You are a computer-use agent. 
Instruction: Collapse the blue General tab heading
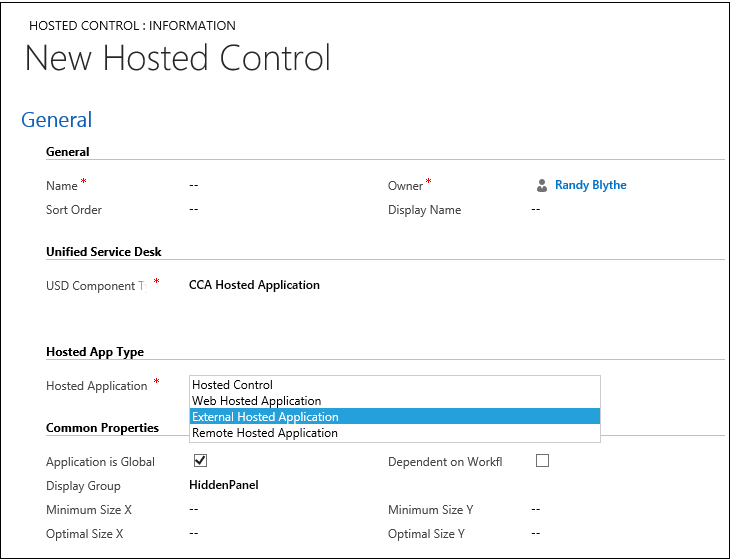tap(57, 120)
